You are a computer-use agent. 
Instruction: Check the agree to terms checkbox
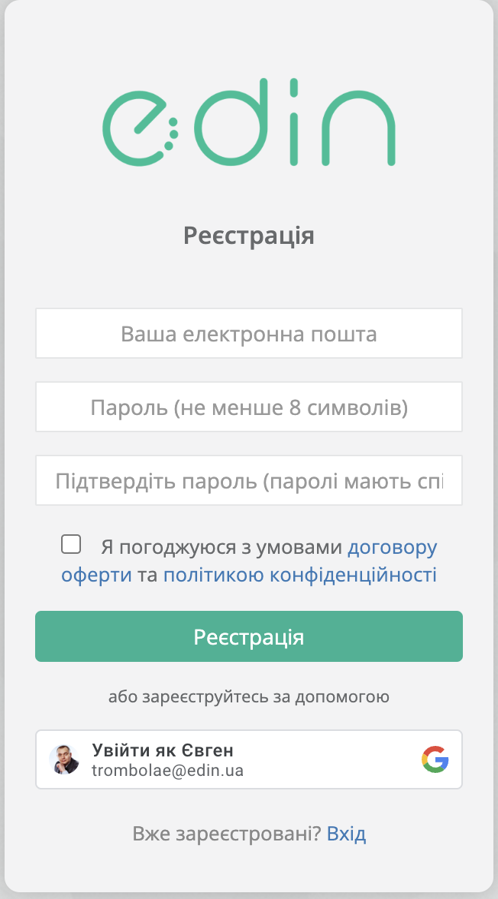(x=71, y=544)
